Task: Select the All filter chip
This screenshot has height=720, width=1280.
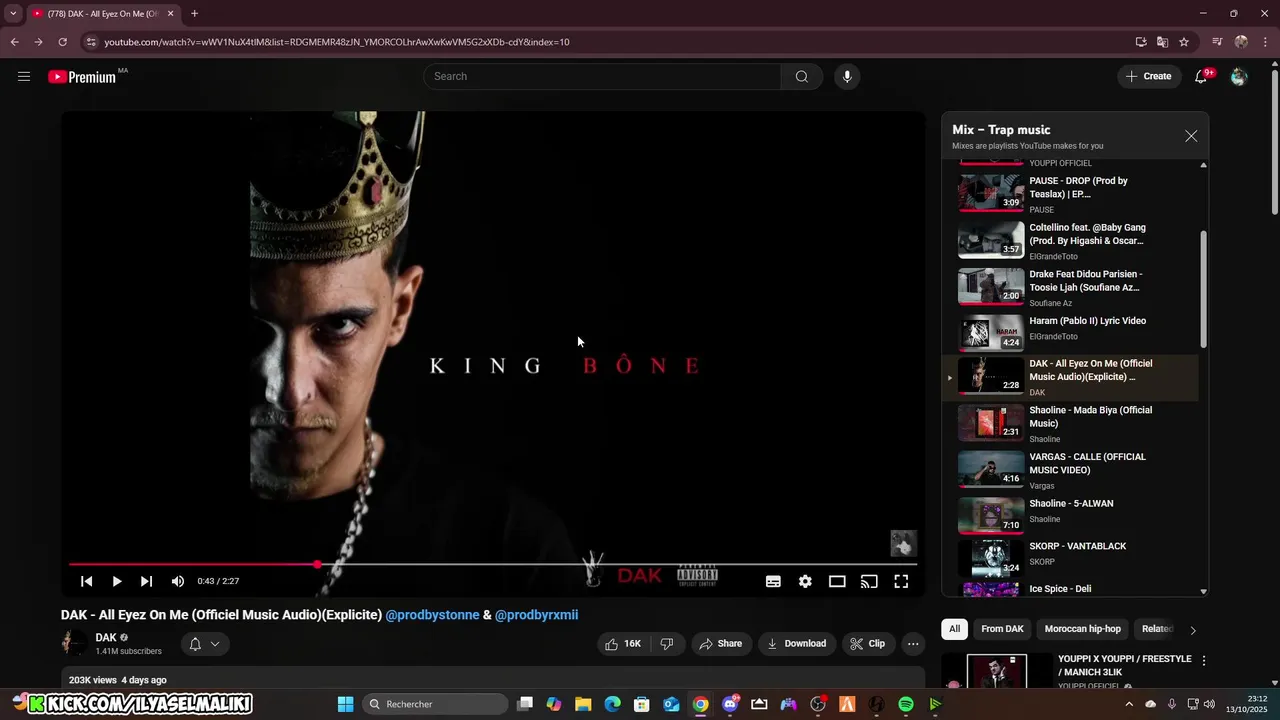Action: click(954, 629)
